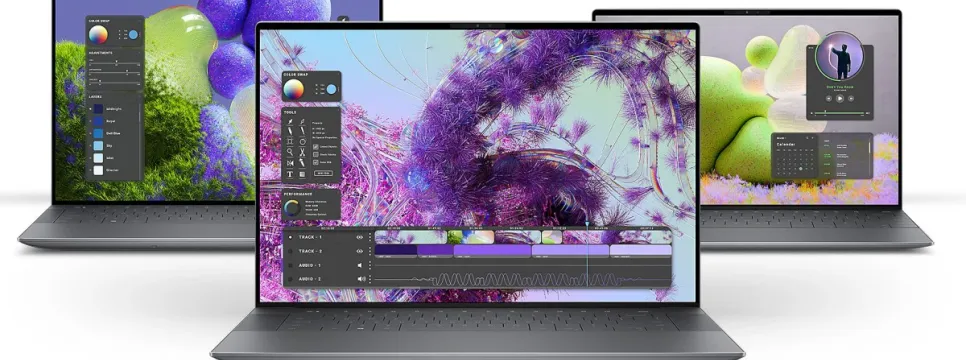
Task: Click the AUDIO - 2 waveform
Action: coord(522,279)
